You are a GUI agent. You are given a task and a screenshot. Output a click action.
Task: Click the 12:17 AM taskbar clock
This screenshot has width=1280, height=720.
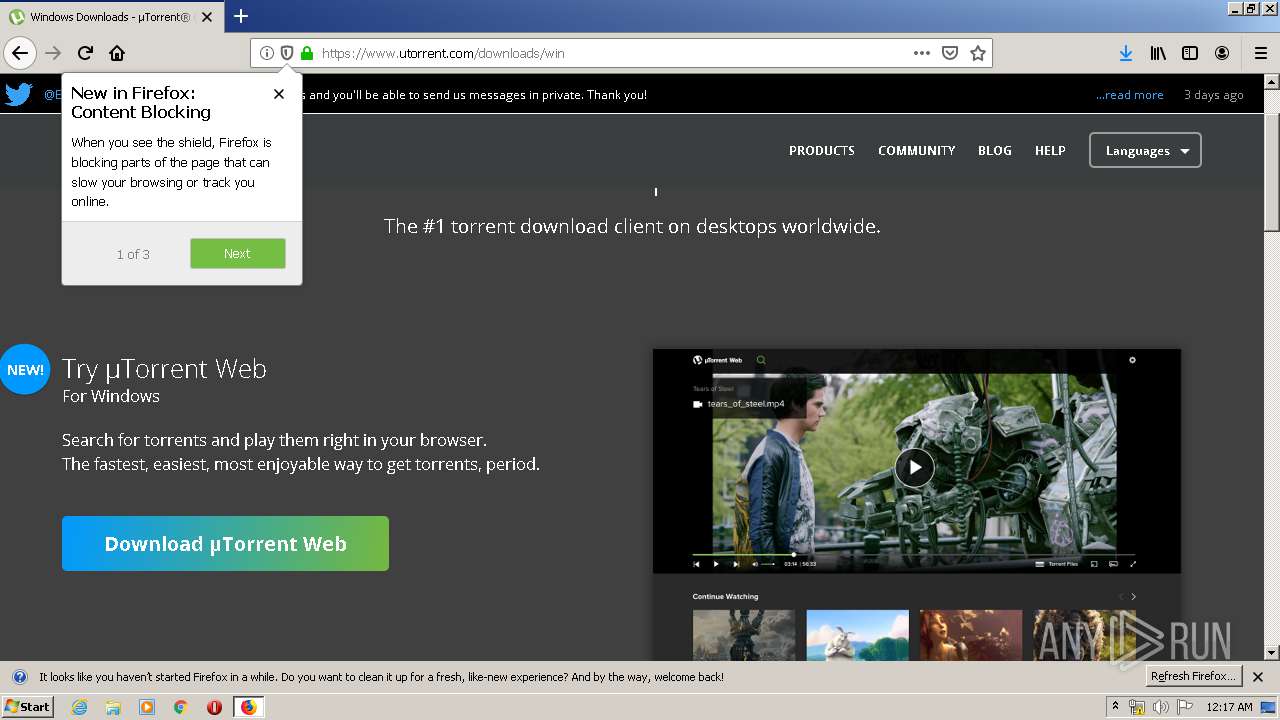1229,707
